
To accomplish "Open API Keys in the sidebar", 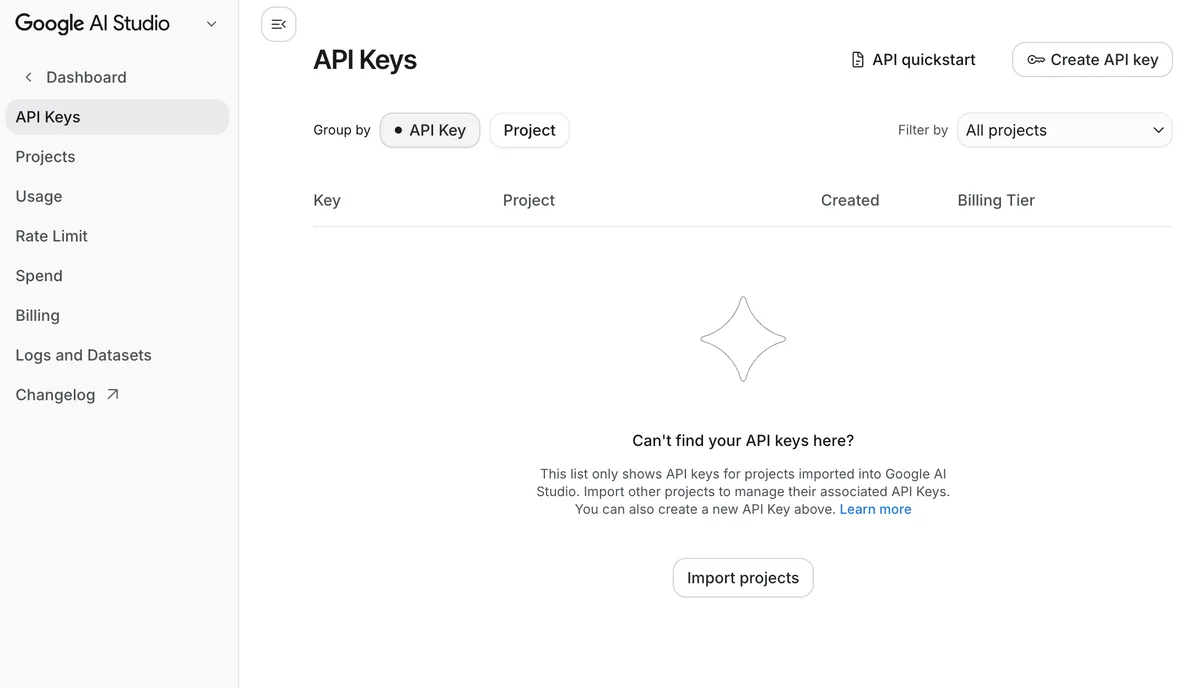I will [117, 117].
